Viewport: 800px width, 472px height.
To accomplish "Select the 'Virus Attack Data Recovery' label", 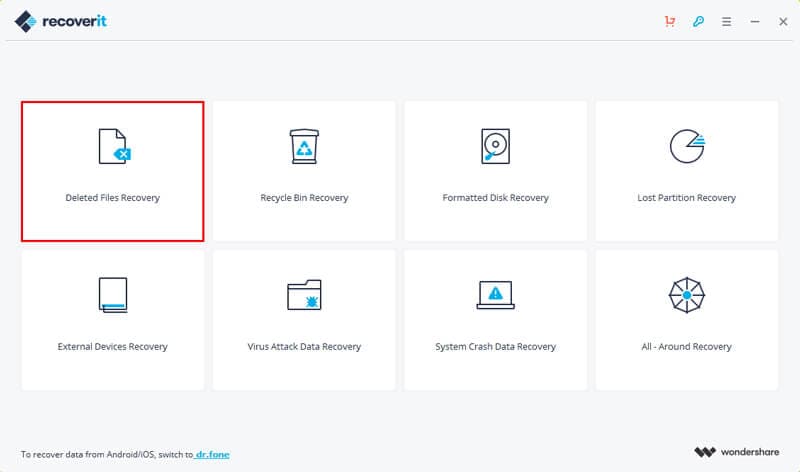I will tap(304, 346).
